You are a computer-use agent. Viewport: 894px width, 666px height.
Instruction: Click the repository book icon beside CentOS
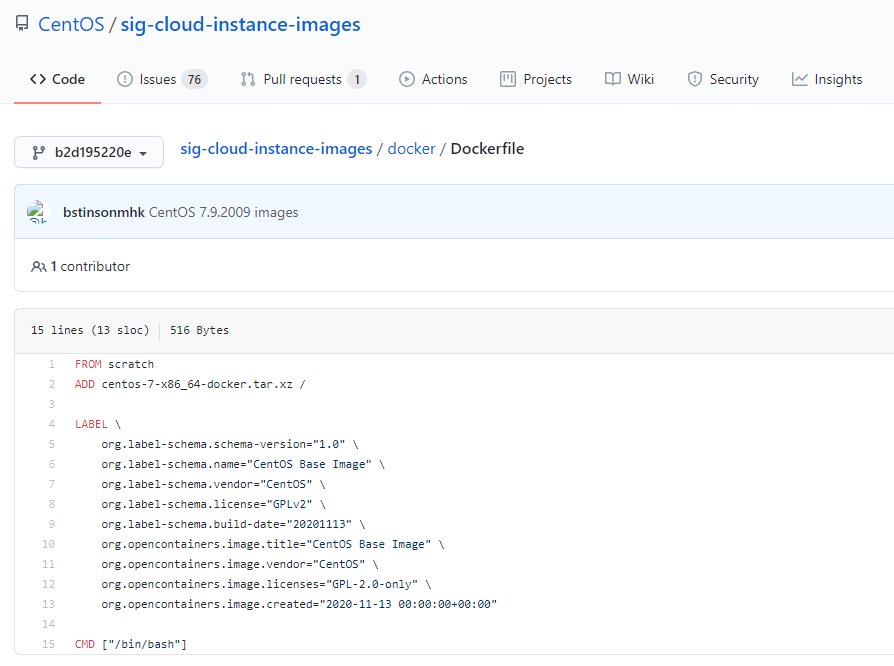coord(22,24)
